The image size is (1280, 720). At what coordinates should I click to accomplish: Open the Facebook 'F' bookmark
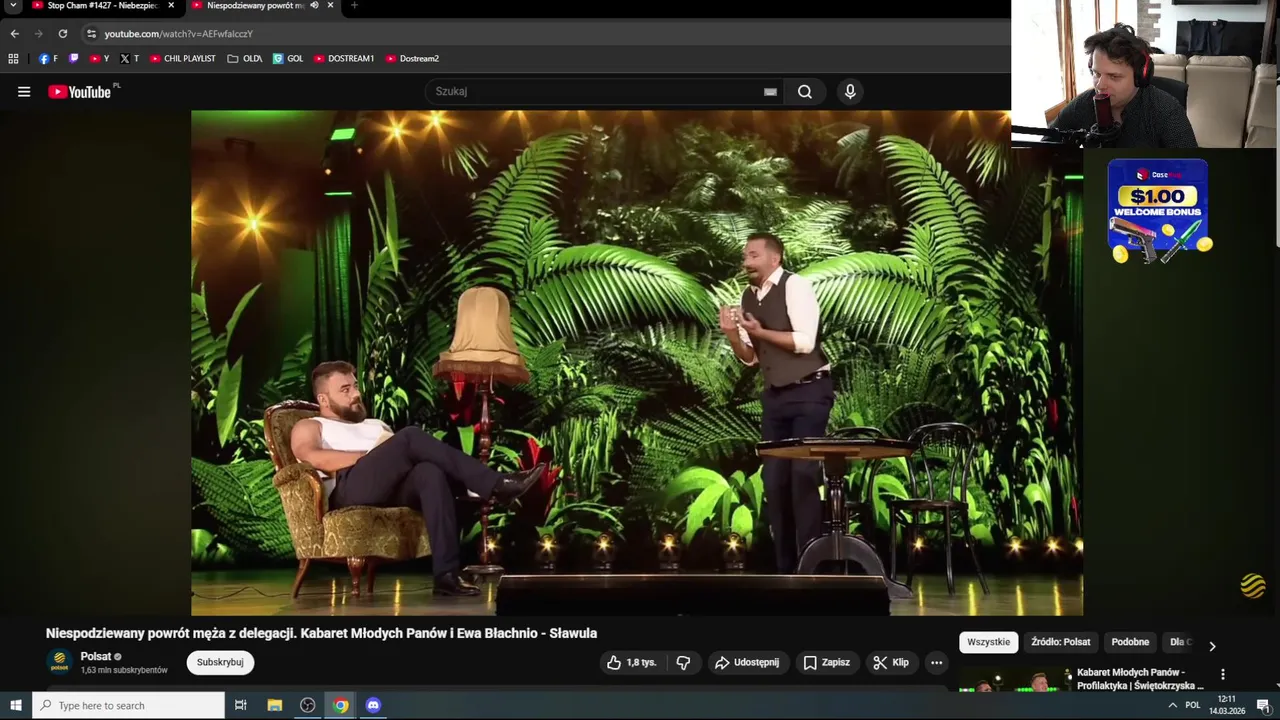point(48,59)
